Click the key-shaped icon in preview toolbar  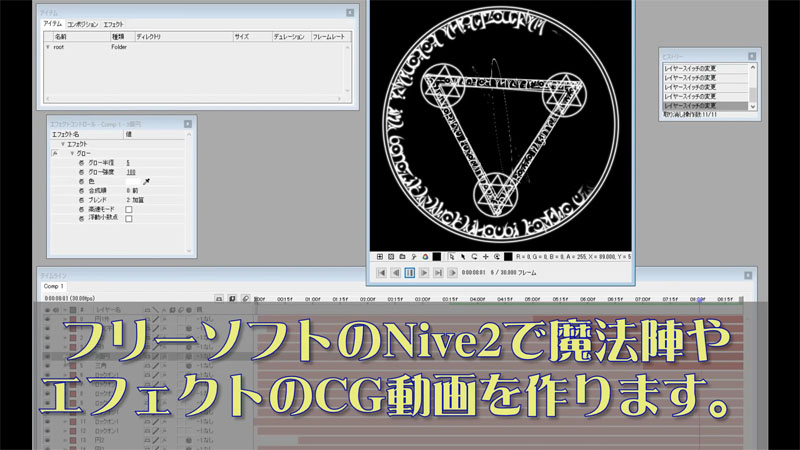tap(414, 257)
